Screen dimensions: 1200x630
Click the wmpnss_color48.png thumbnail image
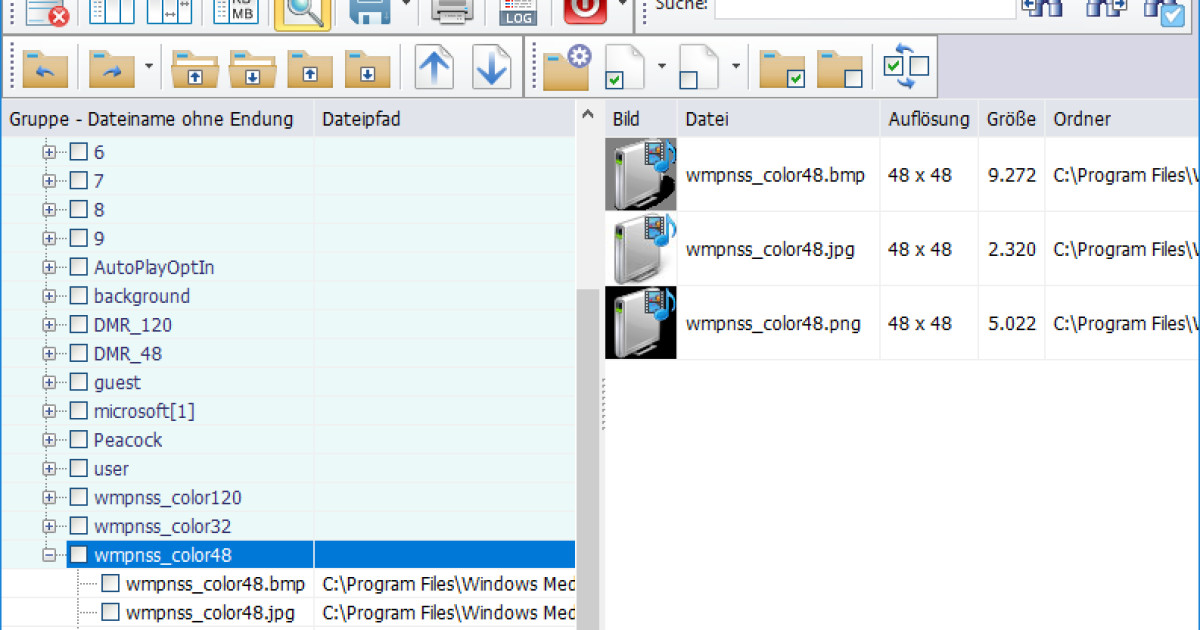641,323
